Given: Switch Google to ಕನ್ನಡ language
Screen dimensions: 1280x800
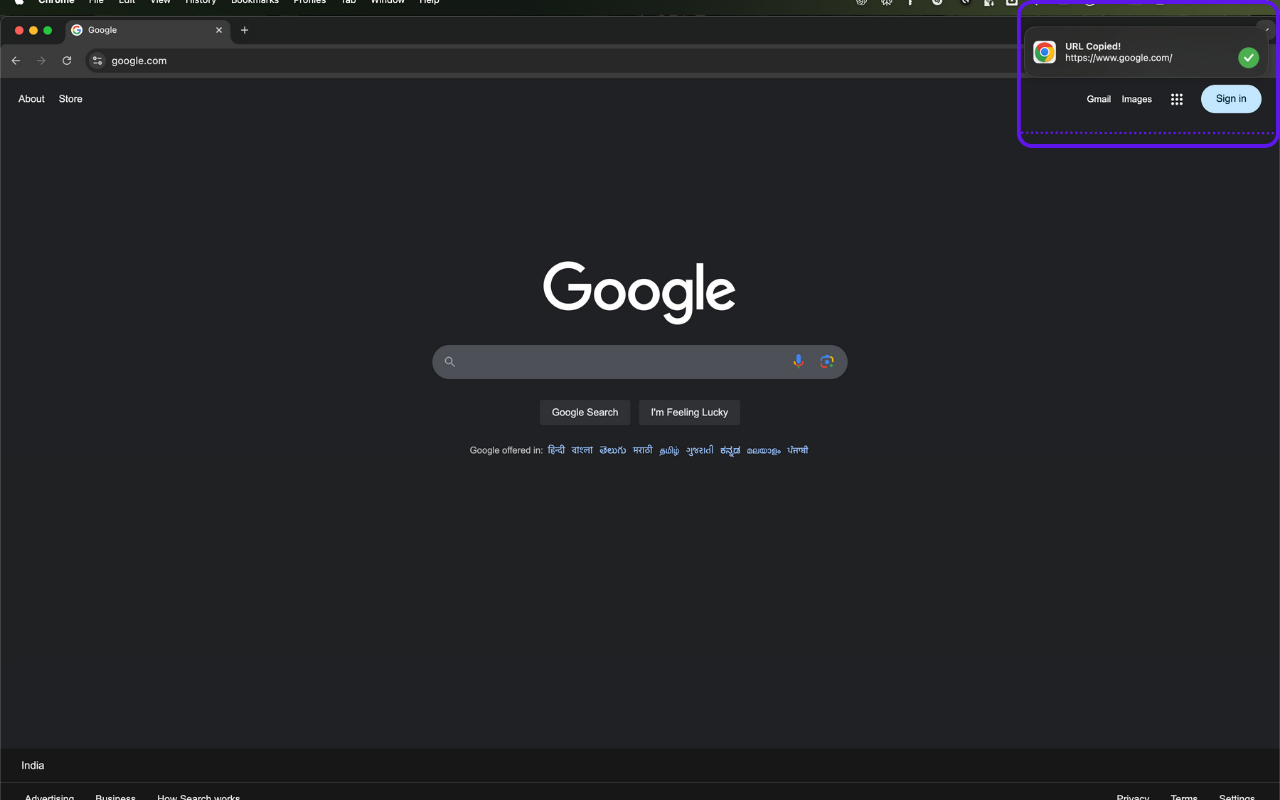Looking at the screenshot, I should pyautogui.click(x=731, y=451).
